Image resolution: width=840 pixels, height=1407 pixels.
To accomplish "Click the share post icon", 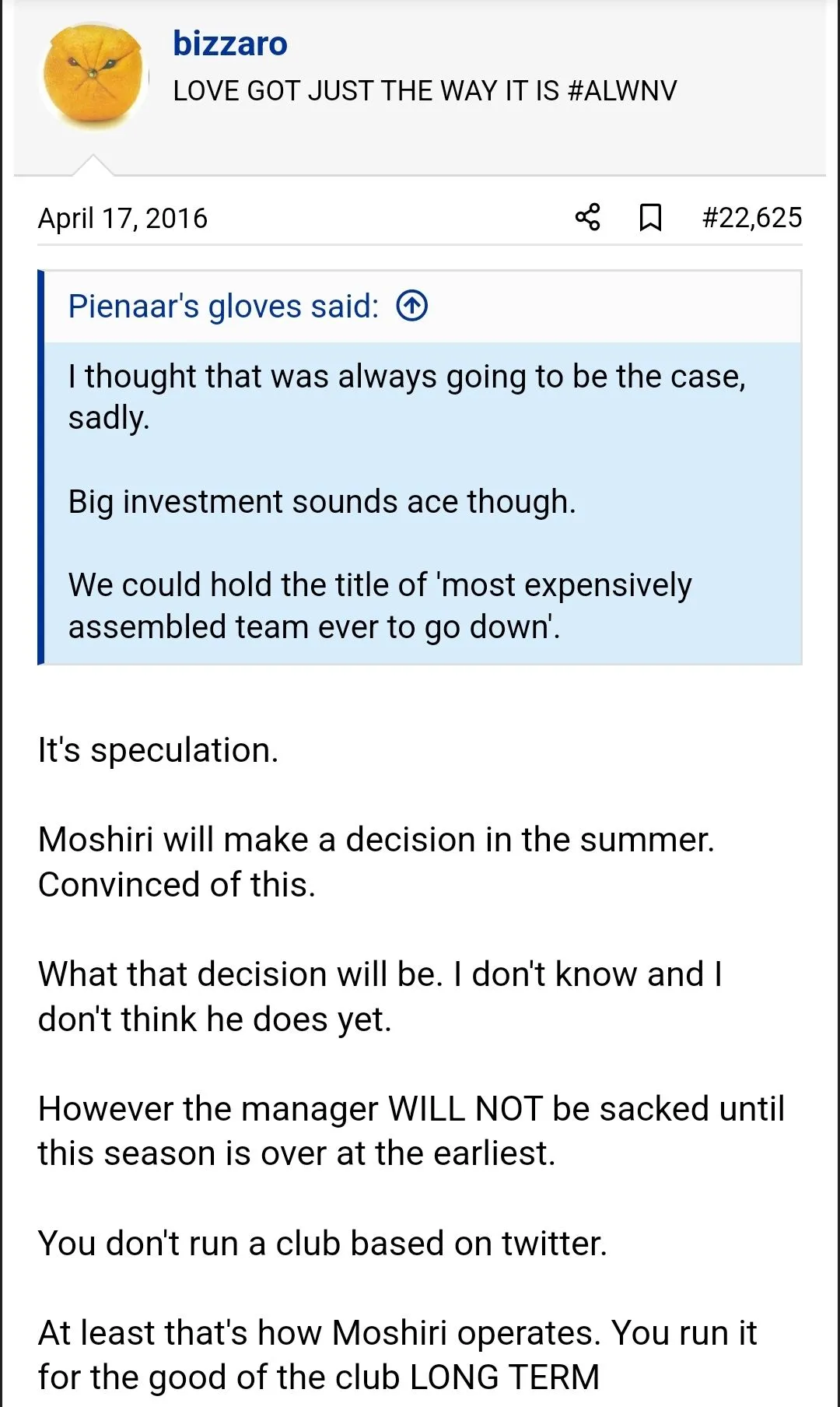I will [588, 217].
